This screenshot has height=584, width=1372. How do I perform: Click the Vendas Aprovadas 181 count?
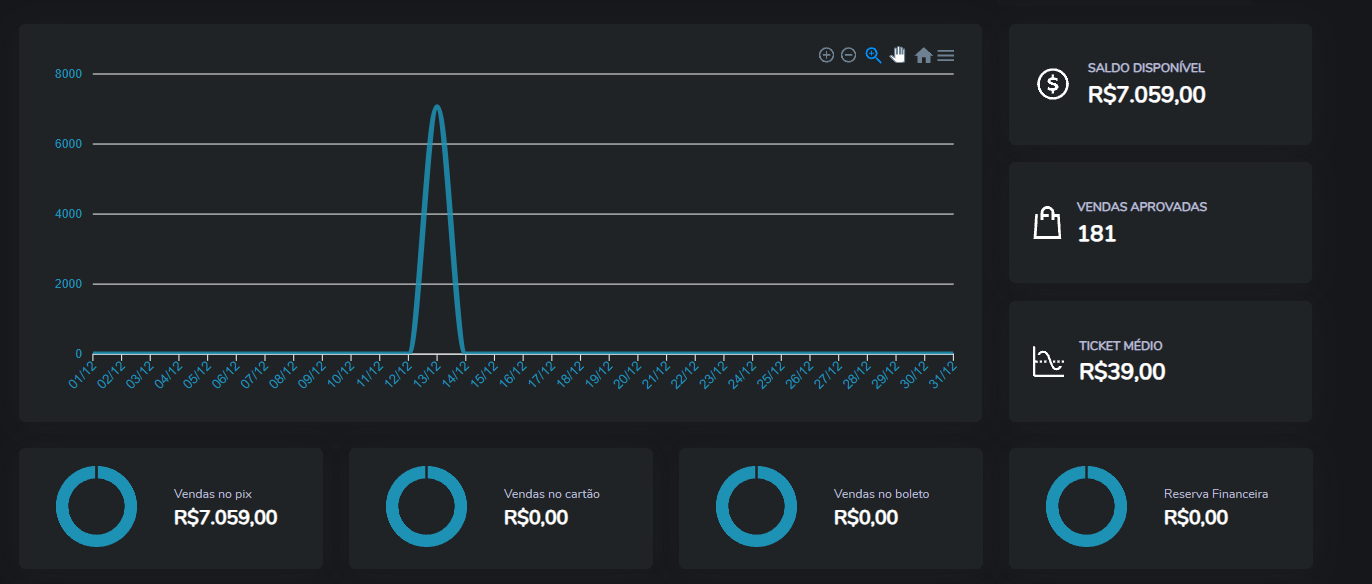point(1096,234)
